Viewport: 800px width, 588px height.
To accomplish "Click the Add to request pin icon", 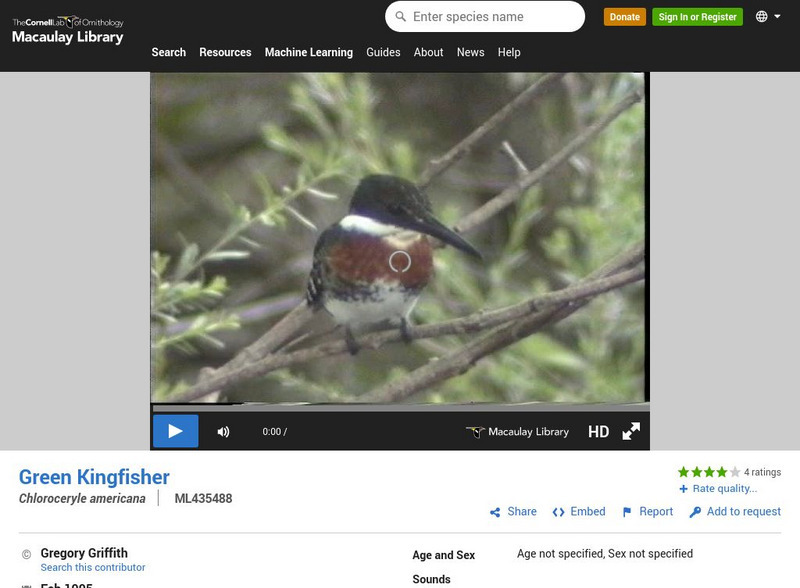I will 695,511.
